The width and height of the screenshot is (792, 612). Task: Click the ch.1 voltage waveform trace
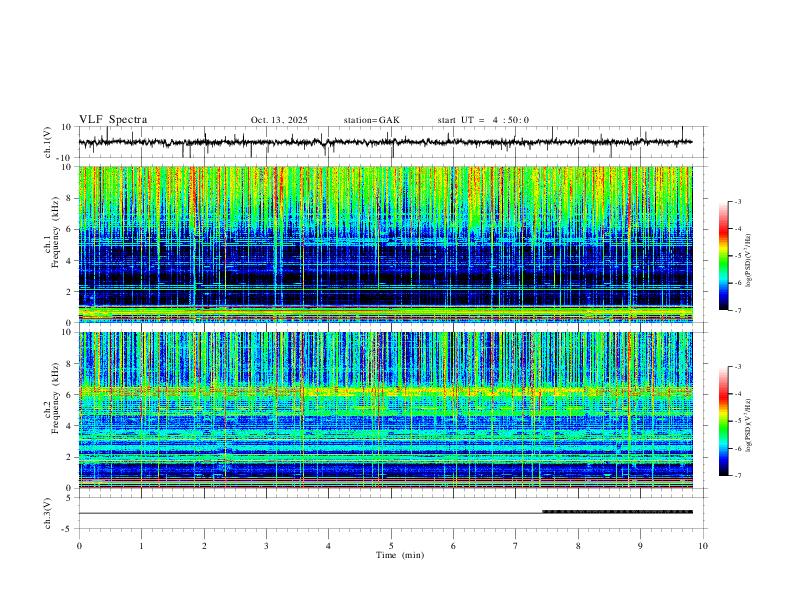point(385,142)
